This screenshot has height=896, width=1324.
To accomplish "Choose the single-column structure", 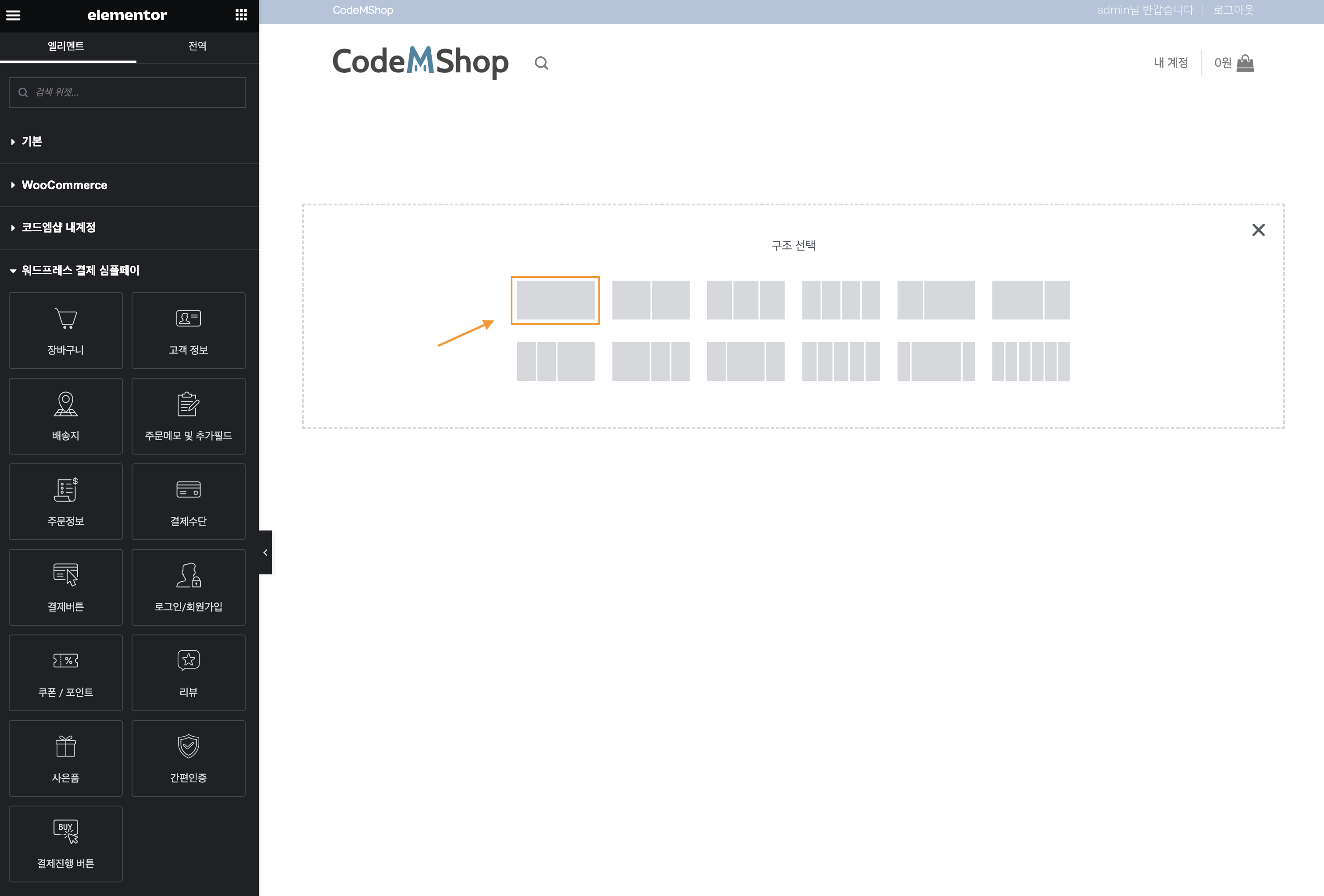I will tap(555, 300).
